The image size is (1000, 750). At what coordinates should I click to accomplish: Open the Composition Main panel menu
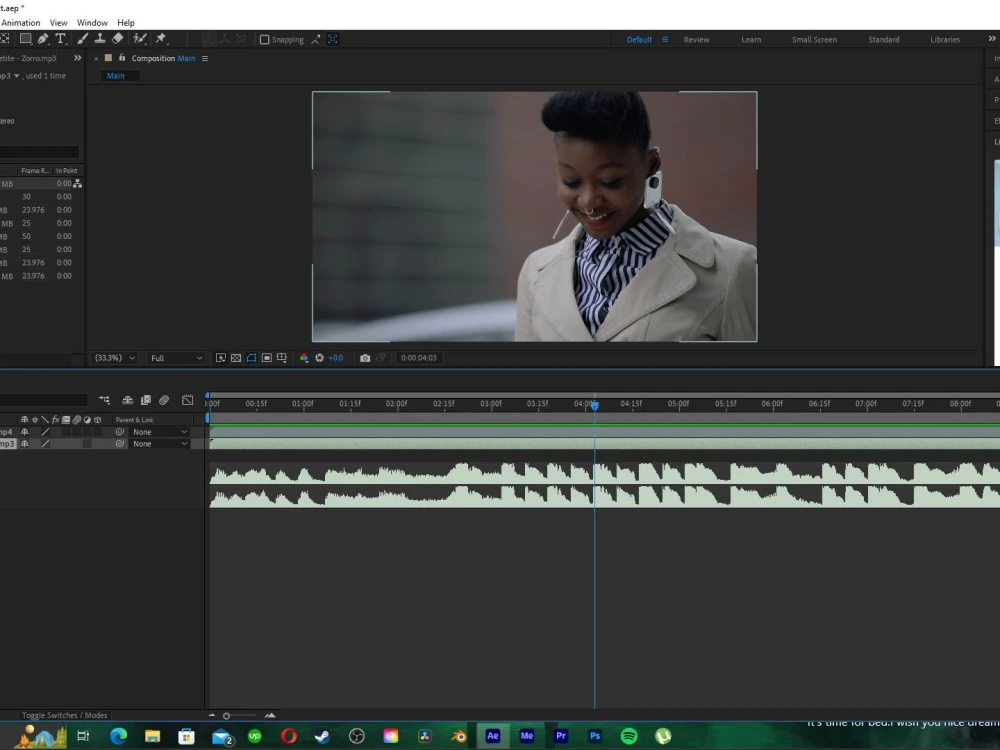click(x=205, y=59)
